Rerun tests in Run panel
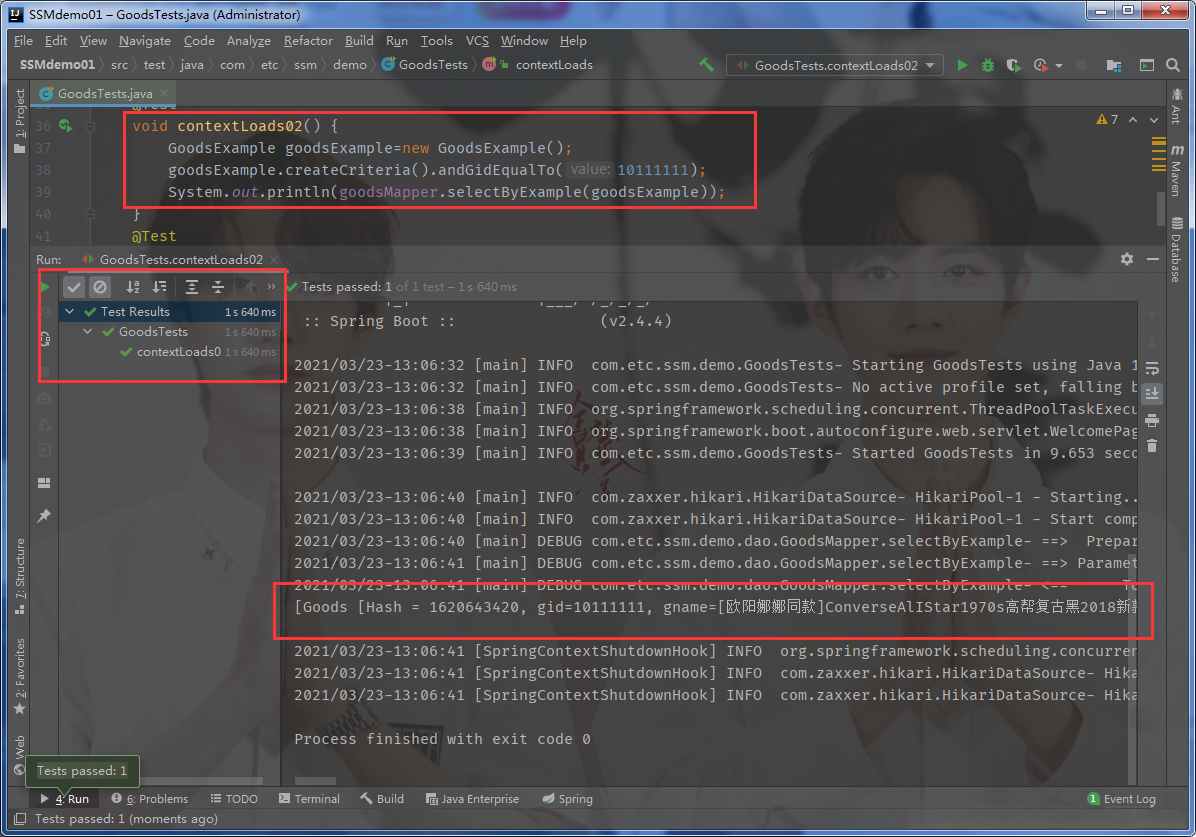 coord(45,287)
